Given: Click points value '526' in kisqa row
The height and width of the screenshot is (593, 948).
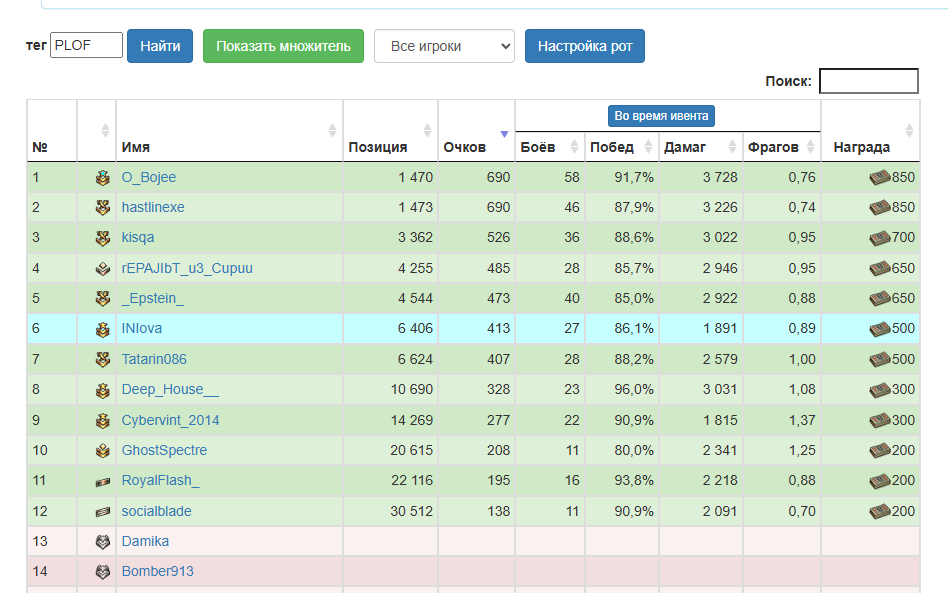Looking at the screenshot, I should 498,238.
